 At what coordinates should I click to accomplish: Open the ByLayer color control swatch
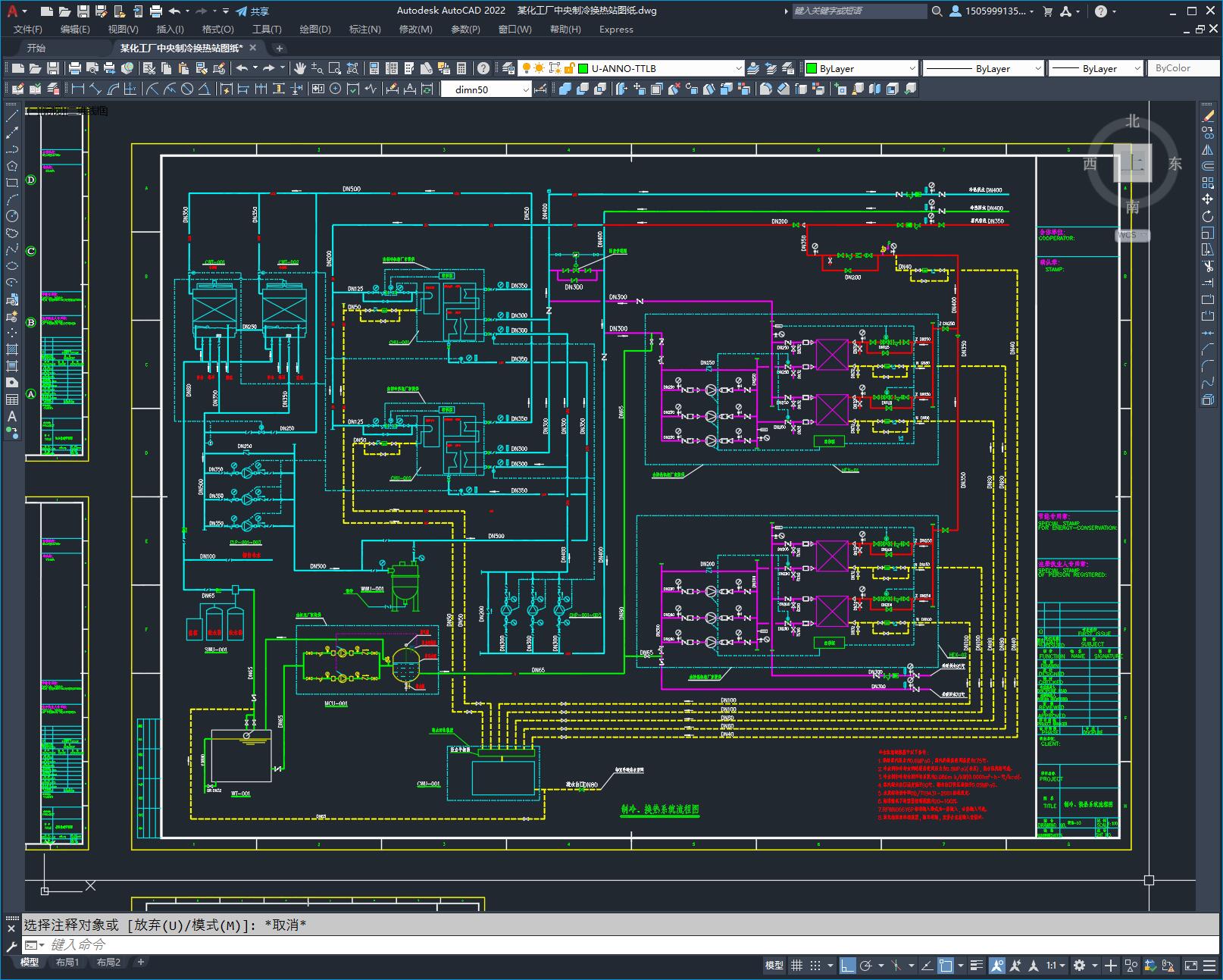[861, 68]
